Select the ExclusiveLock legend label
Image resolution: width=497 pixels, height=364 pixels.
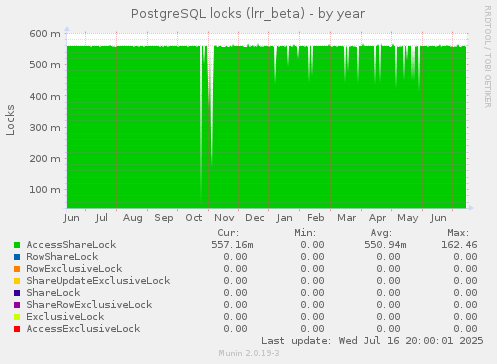click(x=65, y=317)
